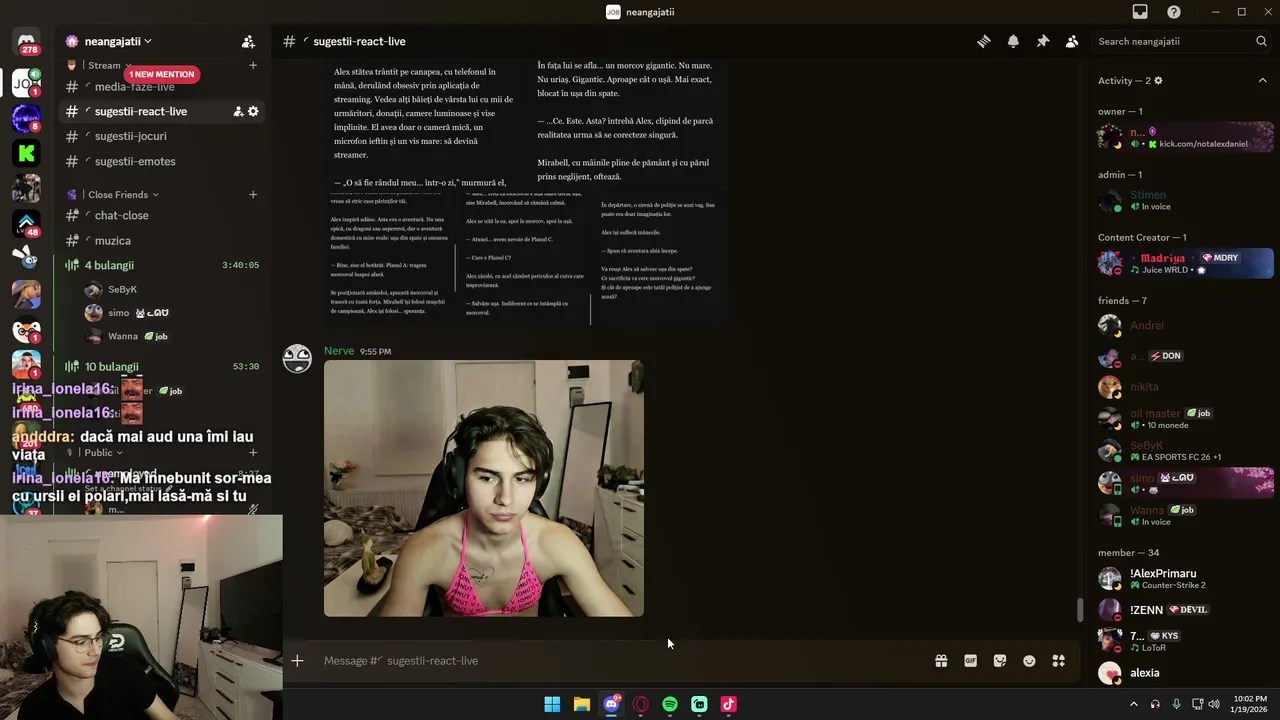The height and width of the screenshot is (720, 1280).
Task: Create invite for sugestii-react-live channel
Action: [x=238, y=111]
